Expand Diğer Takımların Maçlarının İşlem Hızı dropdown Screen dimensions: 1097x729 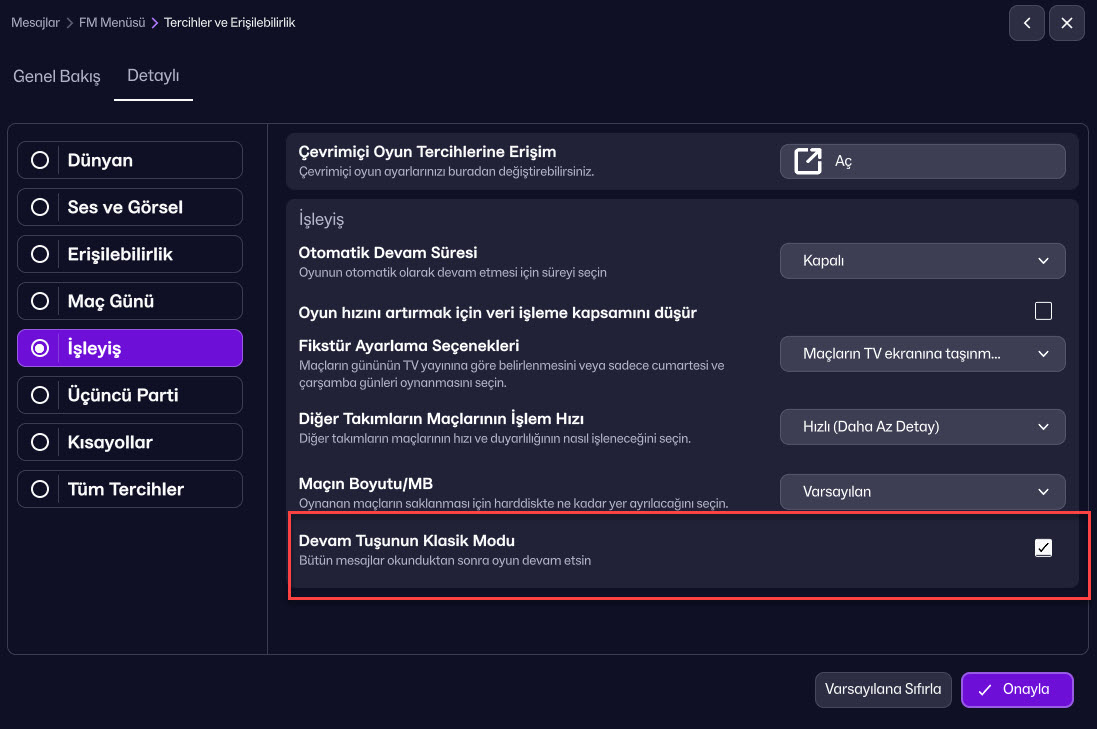pyautogui.click(x=922, y=427)
